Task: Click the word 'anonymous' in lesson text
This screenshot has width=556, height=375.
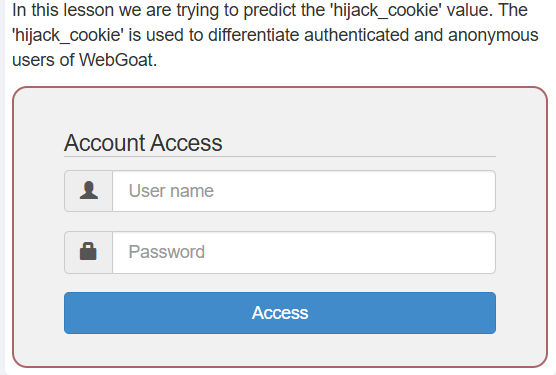Action: coord(493,35)
